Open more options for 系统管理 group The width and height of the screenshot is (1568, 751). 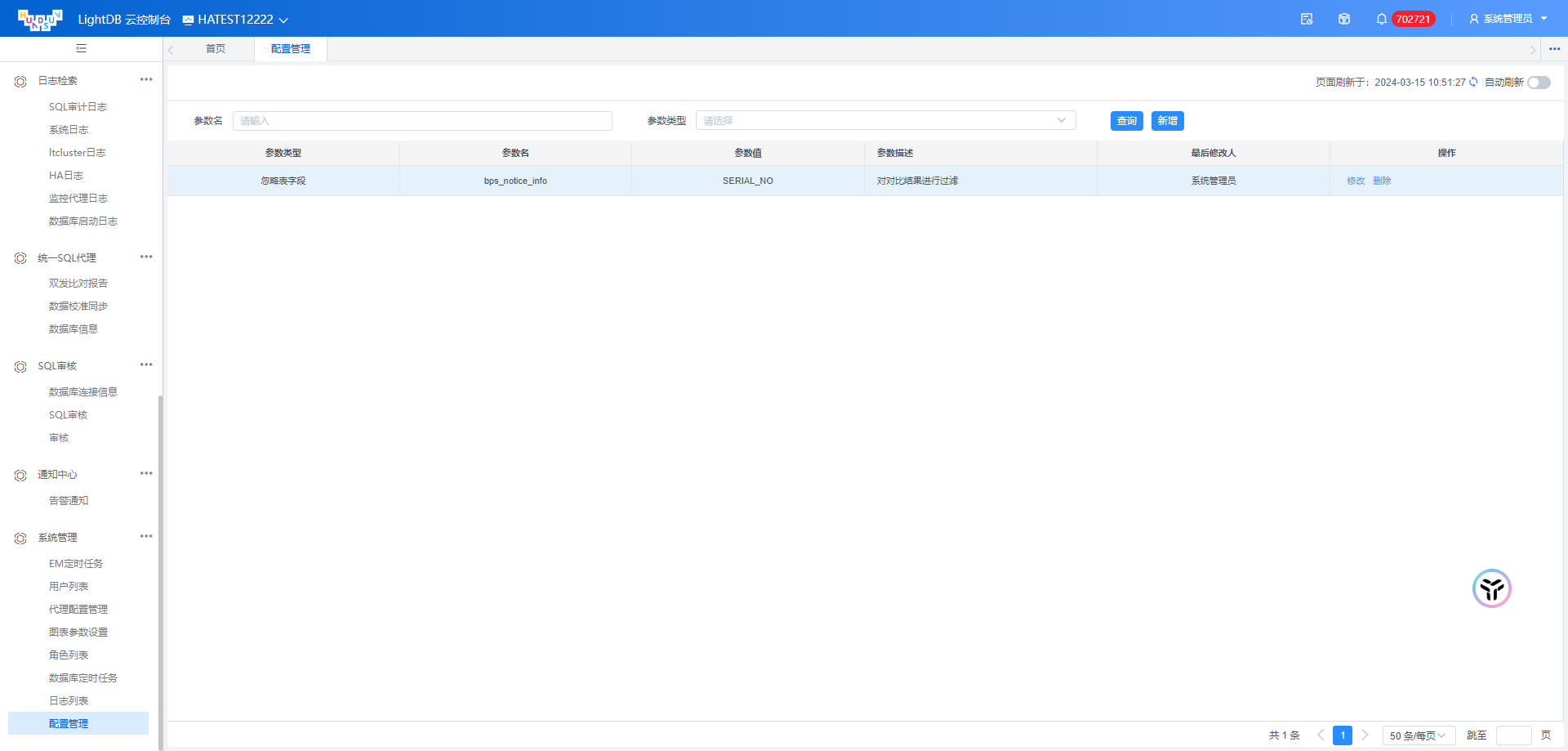pyautogui.click(x=146, y=536)
